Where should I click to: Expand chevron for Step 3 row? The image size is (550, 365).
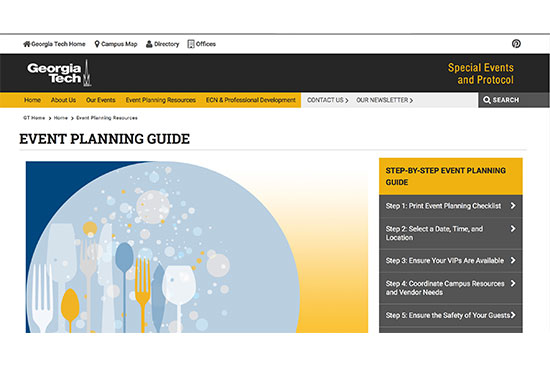pos(513,260)
